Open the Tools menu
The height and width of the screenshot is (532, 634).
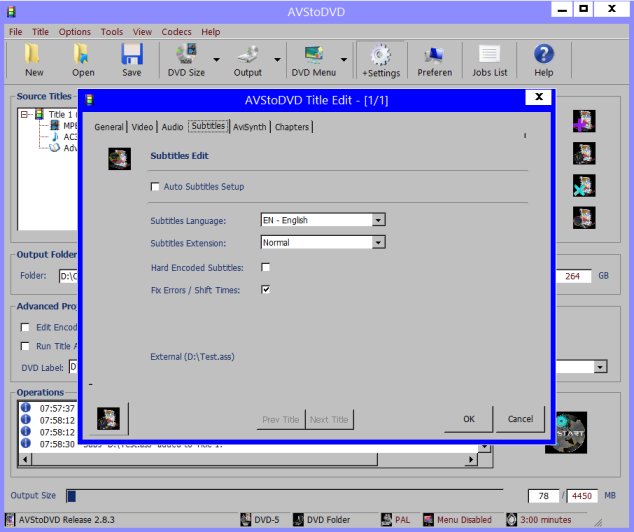click(x=112, y=32)
